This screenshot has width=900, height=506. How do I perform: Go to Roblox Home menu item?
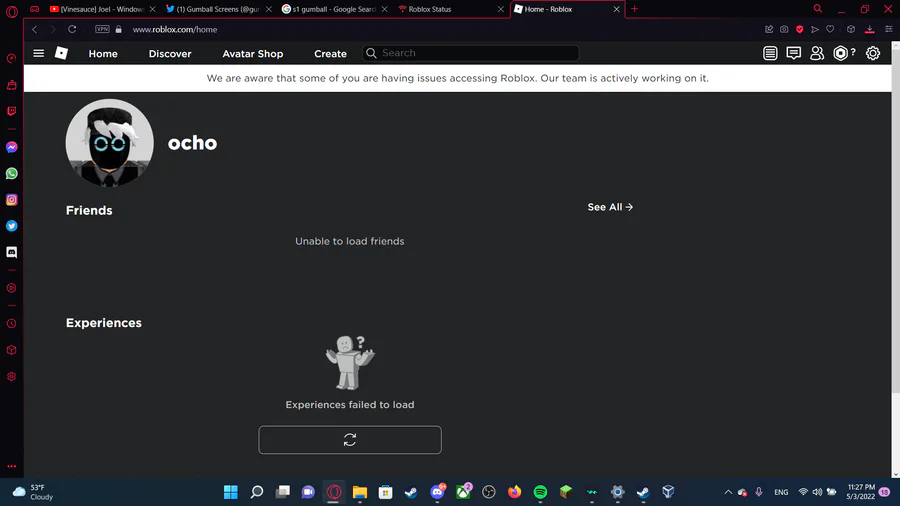tap(103, 53)
